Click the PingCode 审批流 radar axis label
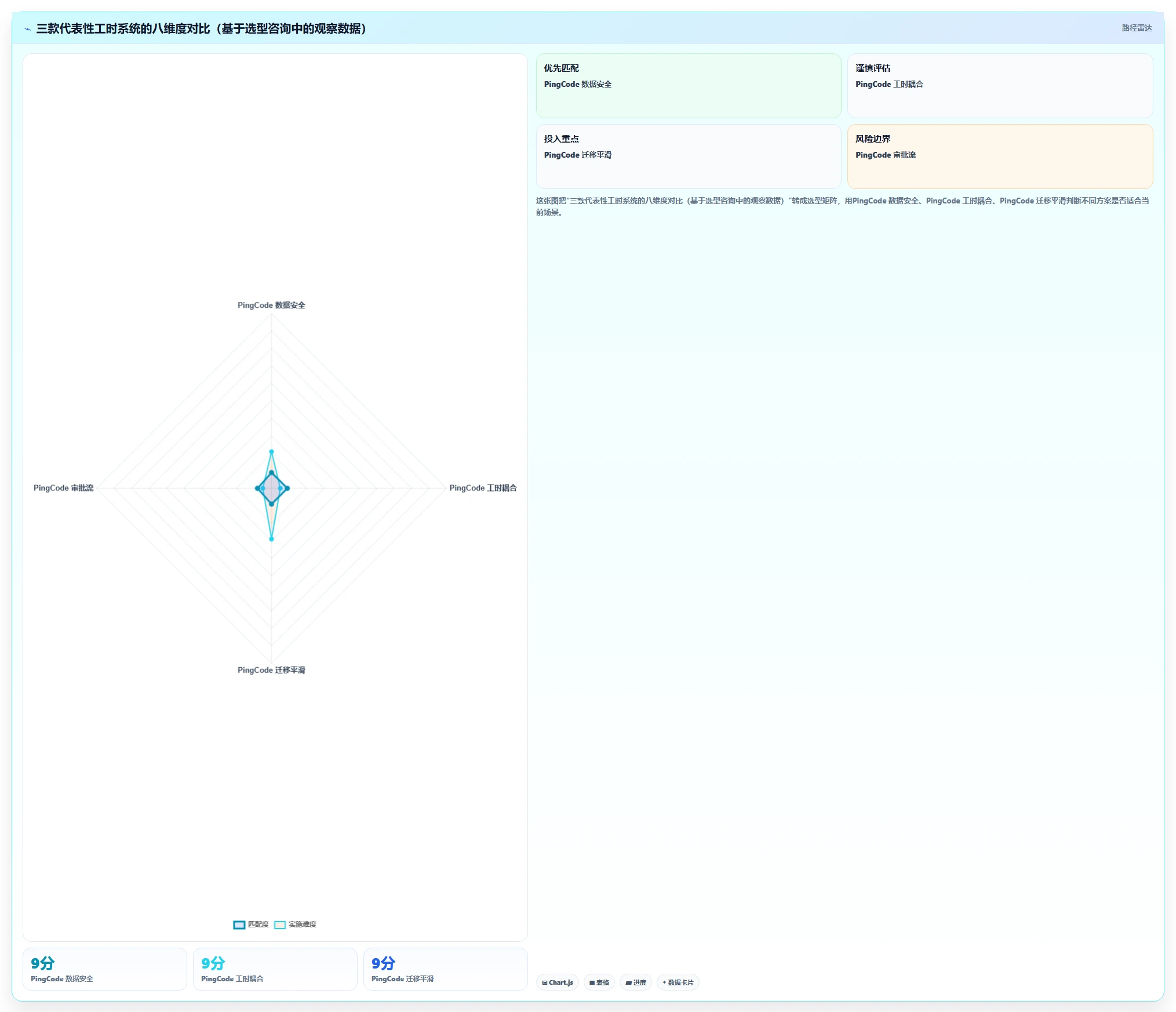Screen dimensions: 1176x1012 point(64,488)
